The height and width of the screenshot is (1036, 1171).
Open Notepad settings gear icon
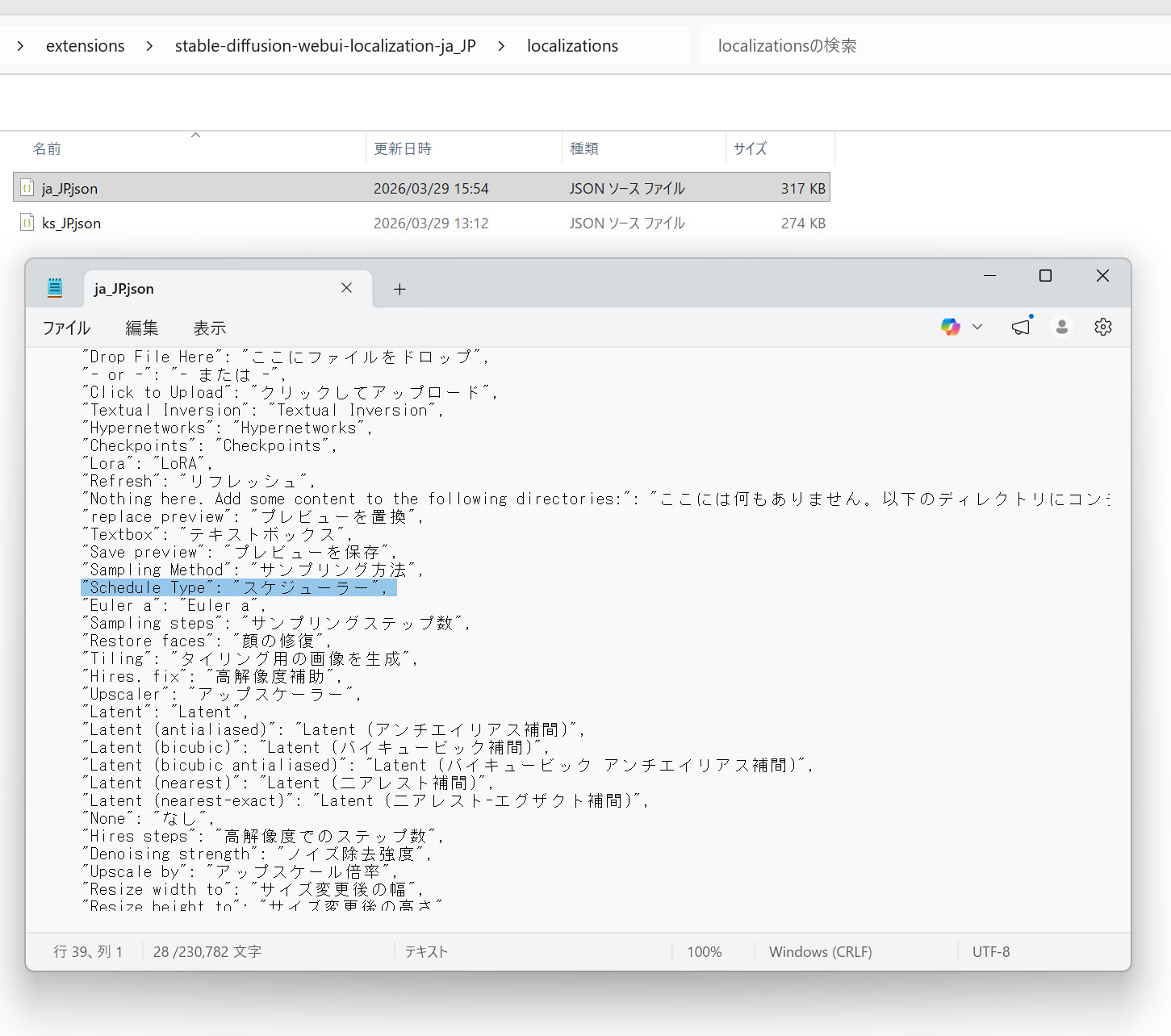pos(1102,327)
